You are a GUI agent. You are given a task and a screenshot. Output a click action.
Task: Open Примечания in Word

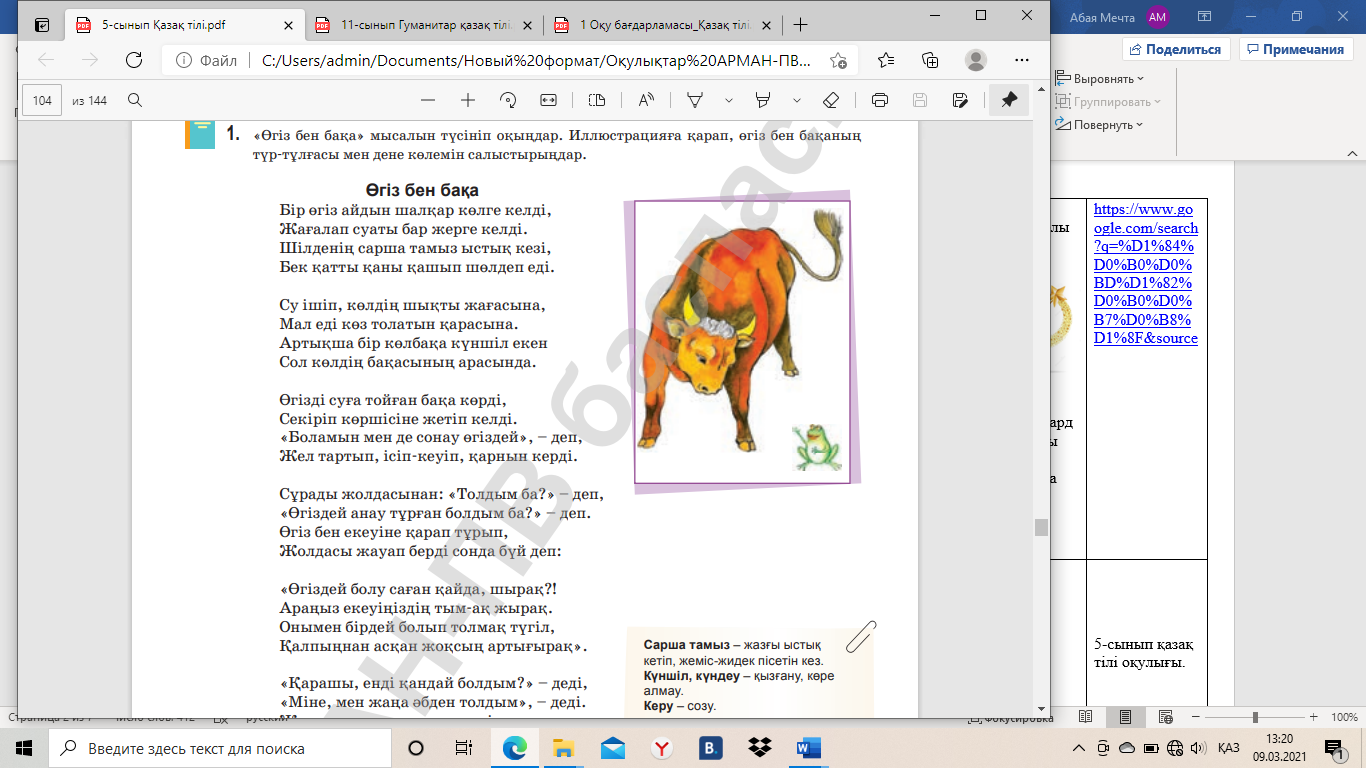[x=1295, y=49]
